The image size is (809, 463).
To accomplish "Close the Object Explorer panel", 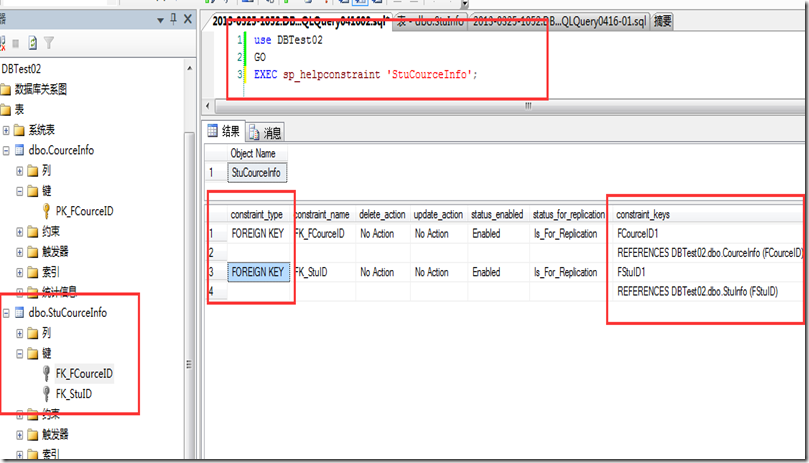I will pos(188,19).
